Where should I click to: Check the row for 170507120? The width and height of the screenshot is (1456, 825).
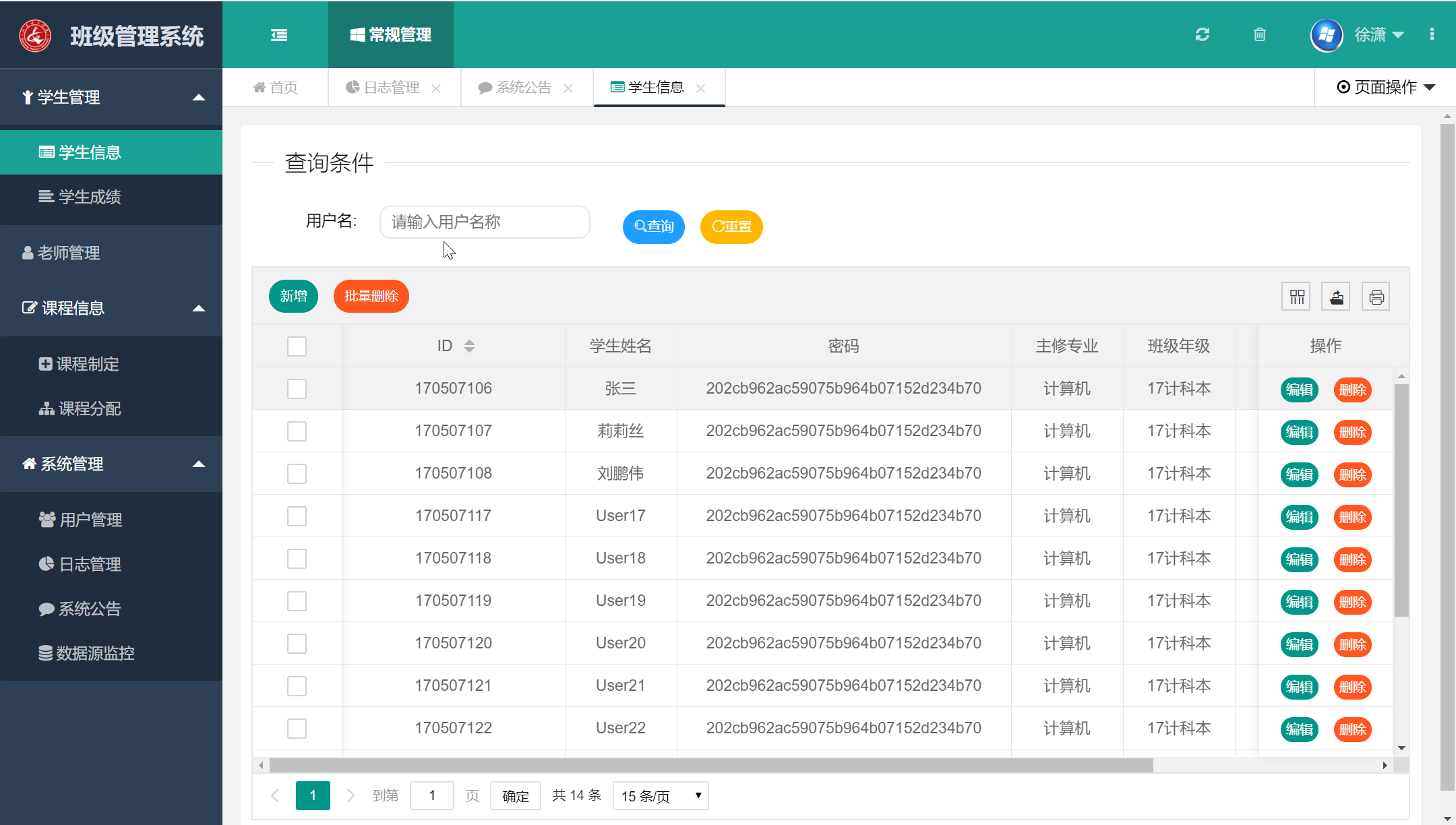(x=297, y=643)
